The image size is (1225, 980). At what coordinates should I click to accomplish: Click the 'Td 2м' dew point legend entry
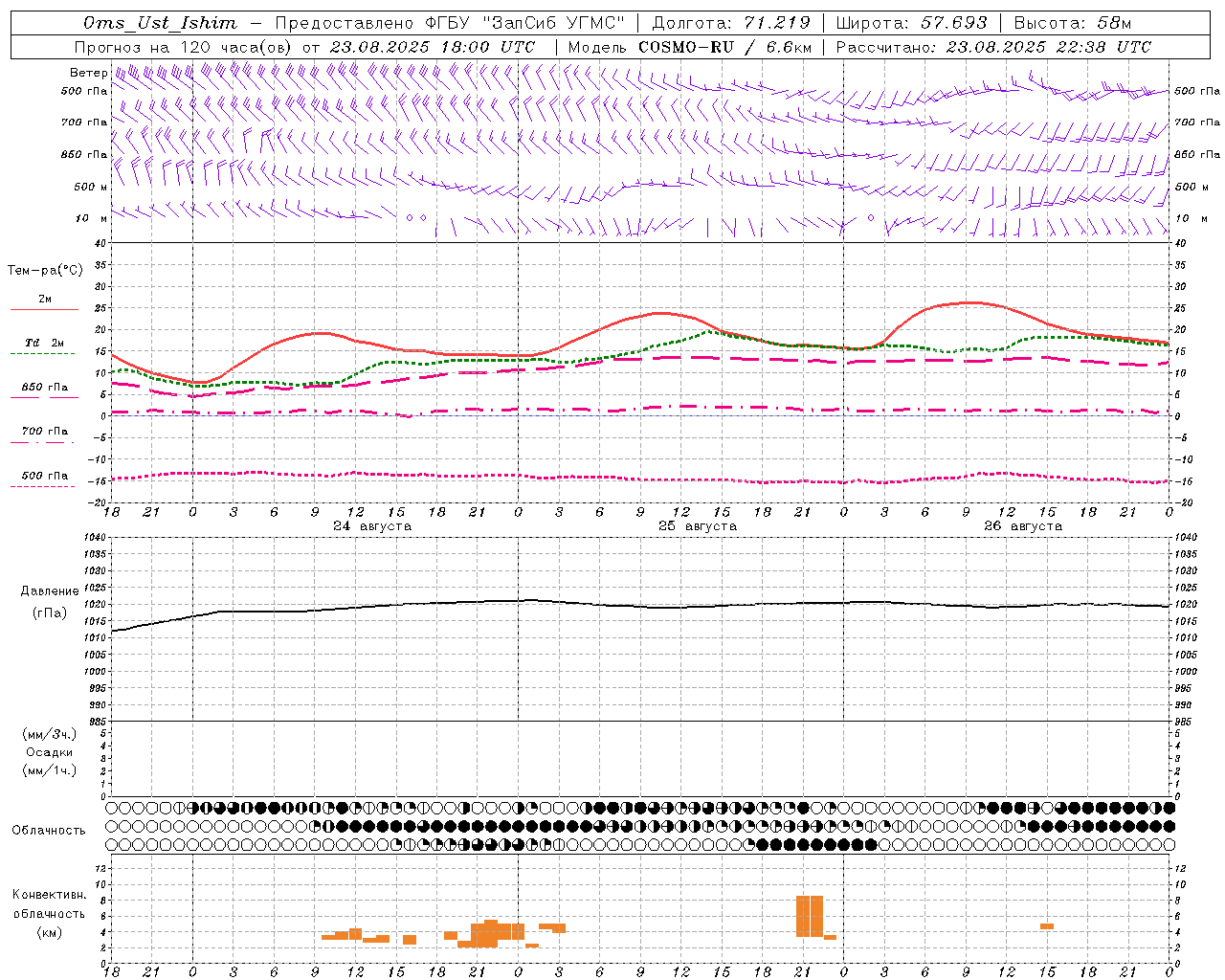click(44, 343)
